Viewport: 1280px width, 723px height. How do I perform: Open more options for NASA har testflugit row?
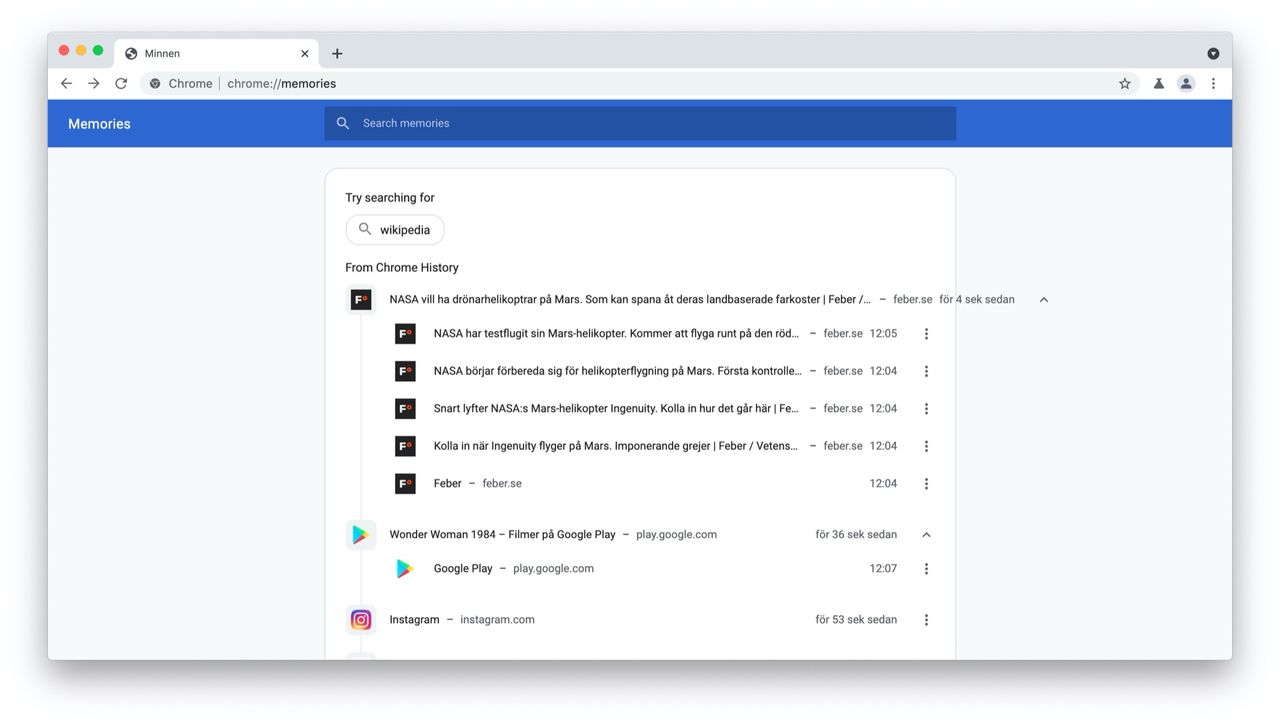pos(927,334)
